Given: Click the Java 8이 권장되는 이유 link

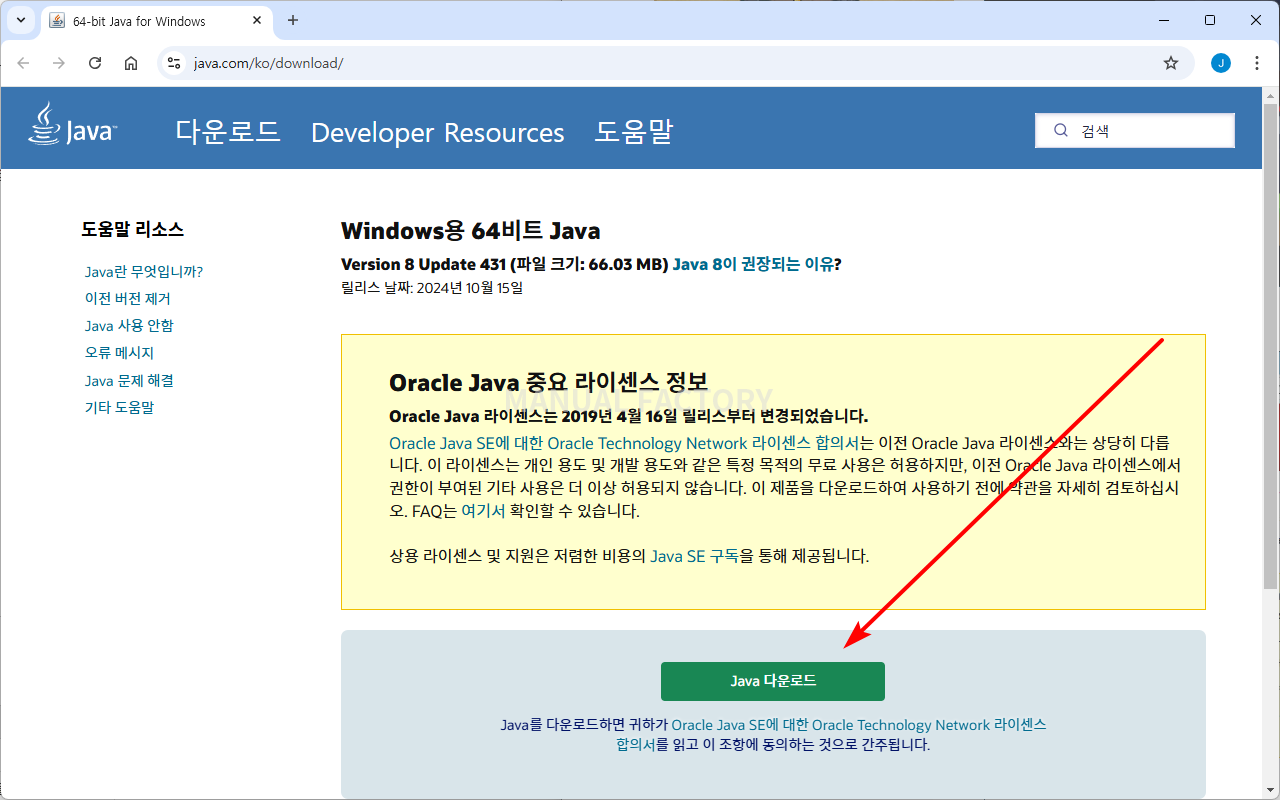Looking at the screenshot, I should click(754, 265).
